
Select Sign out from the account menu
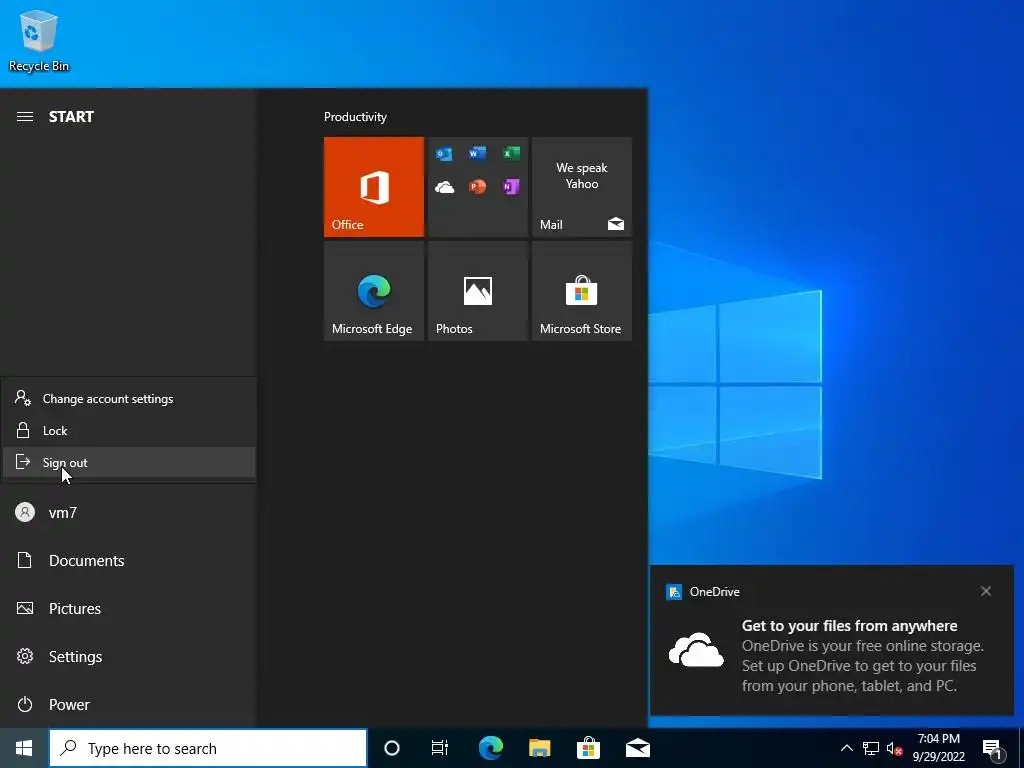tap(129, 462)
